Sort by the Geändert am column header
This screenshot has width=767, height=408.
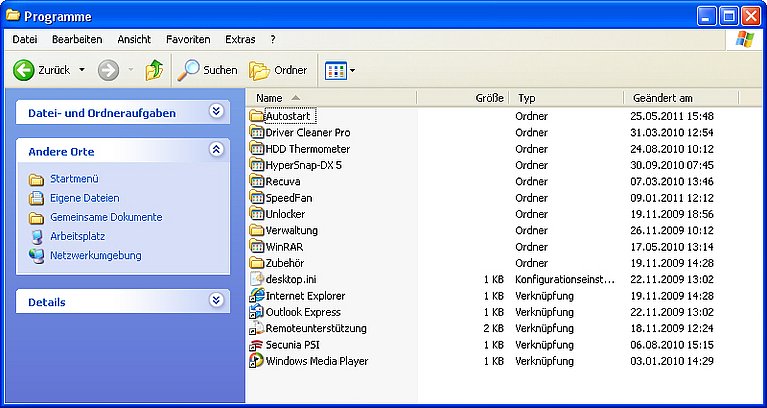click(681, 98)
